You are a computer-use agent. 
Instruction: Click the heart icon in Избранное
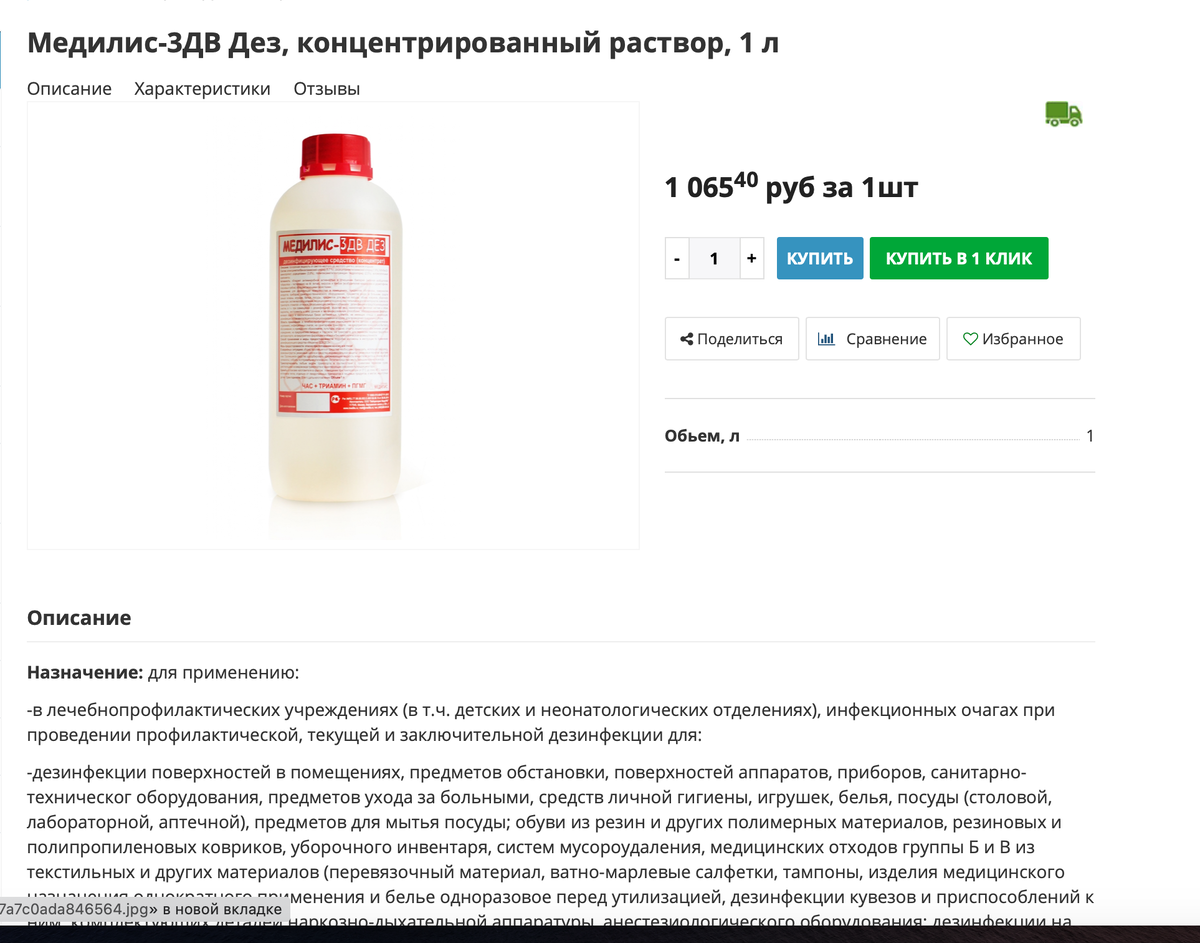pos(970,339)
